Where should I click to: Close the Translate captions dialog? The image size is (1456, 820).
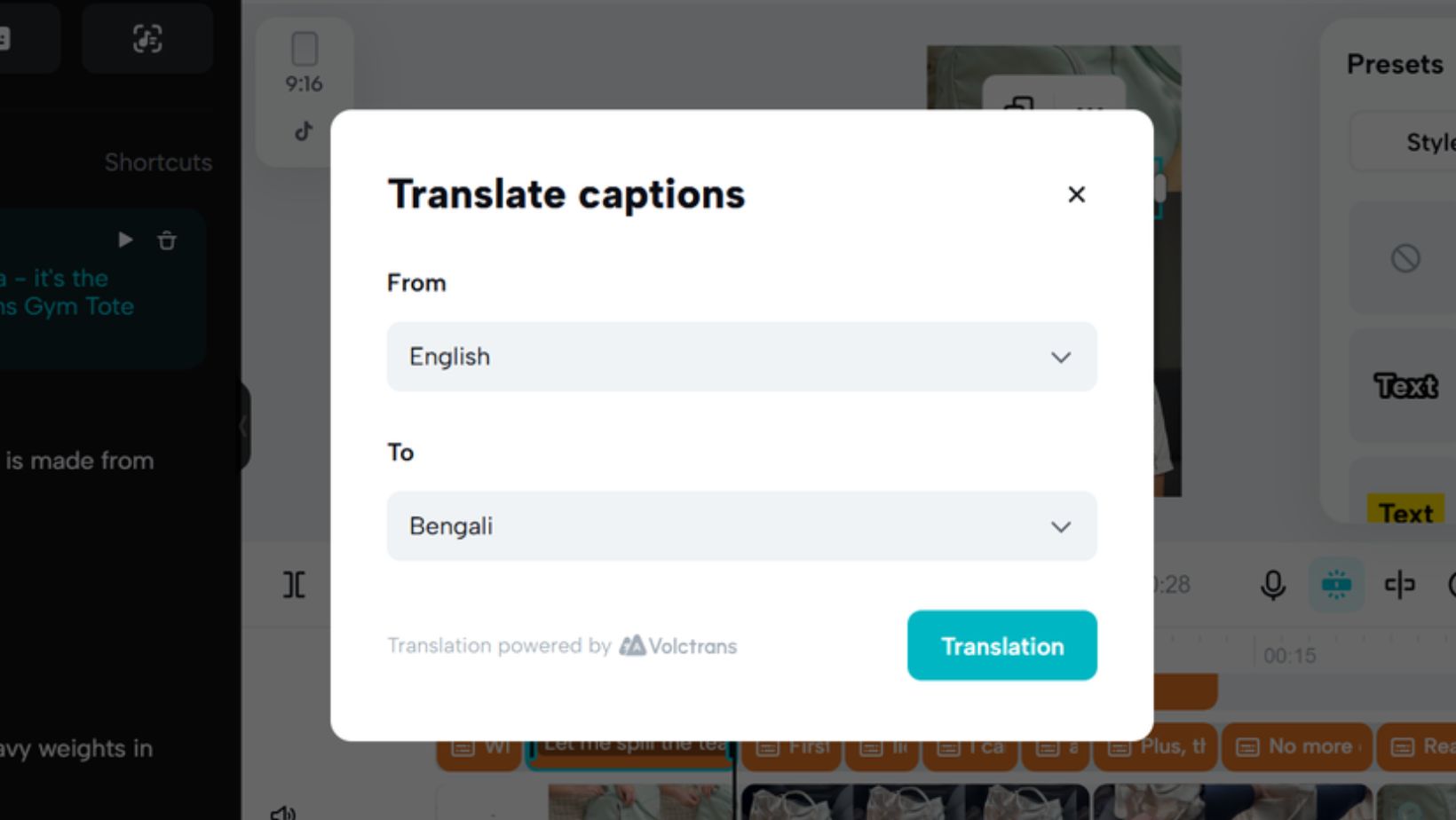coord(1076,194)
